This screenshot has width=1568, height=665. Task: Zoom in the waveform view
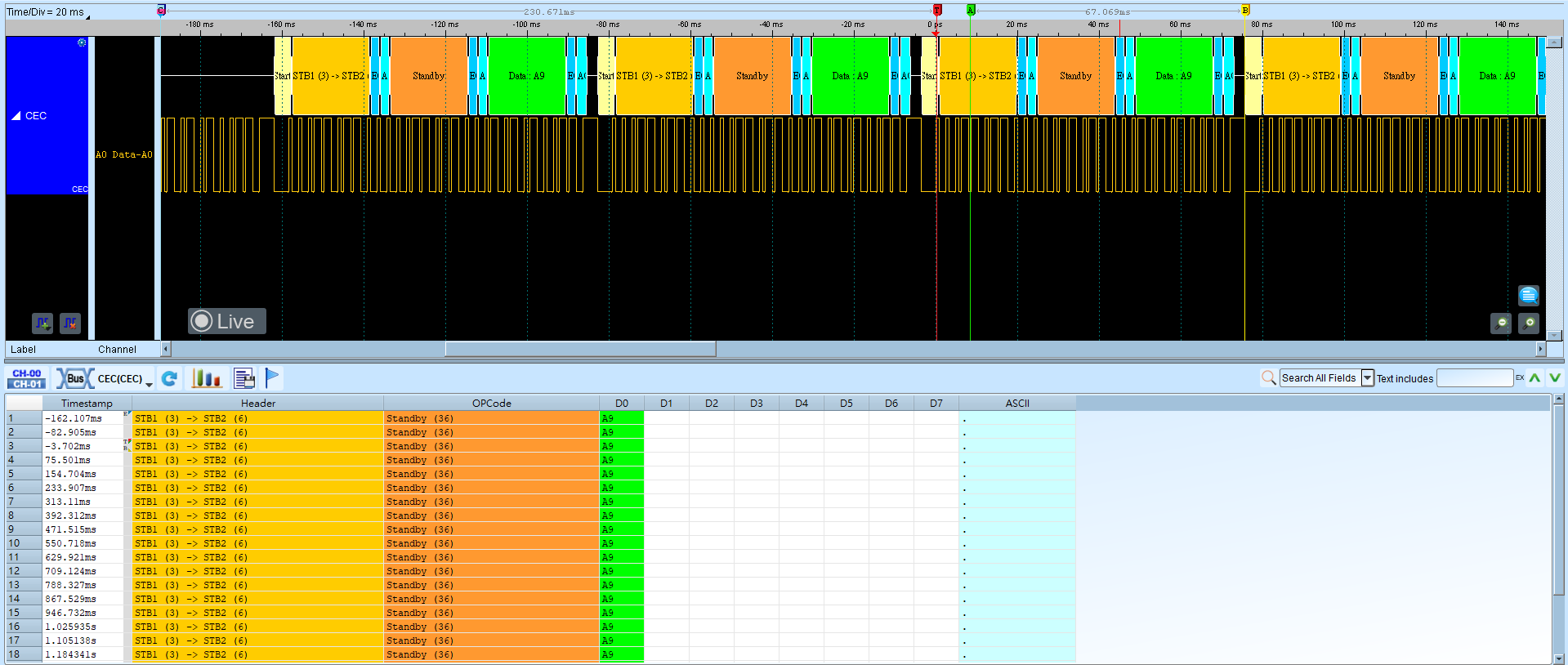click(x=1528, y=324)
